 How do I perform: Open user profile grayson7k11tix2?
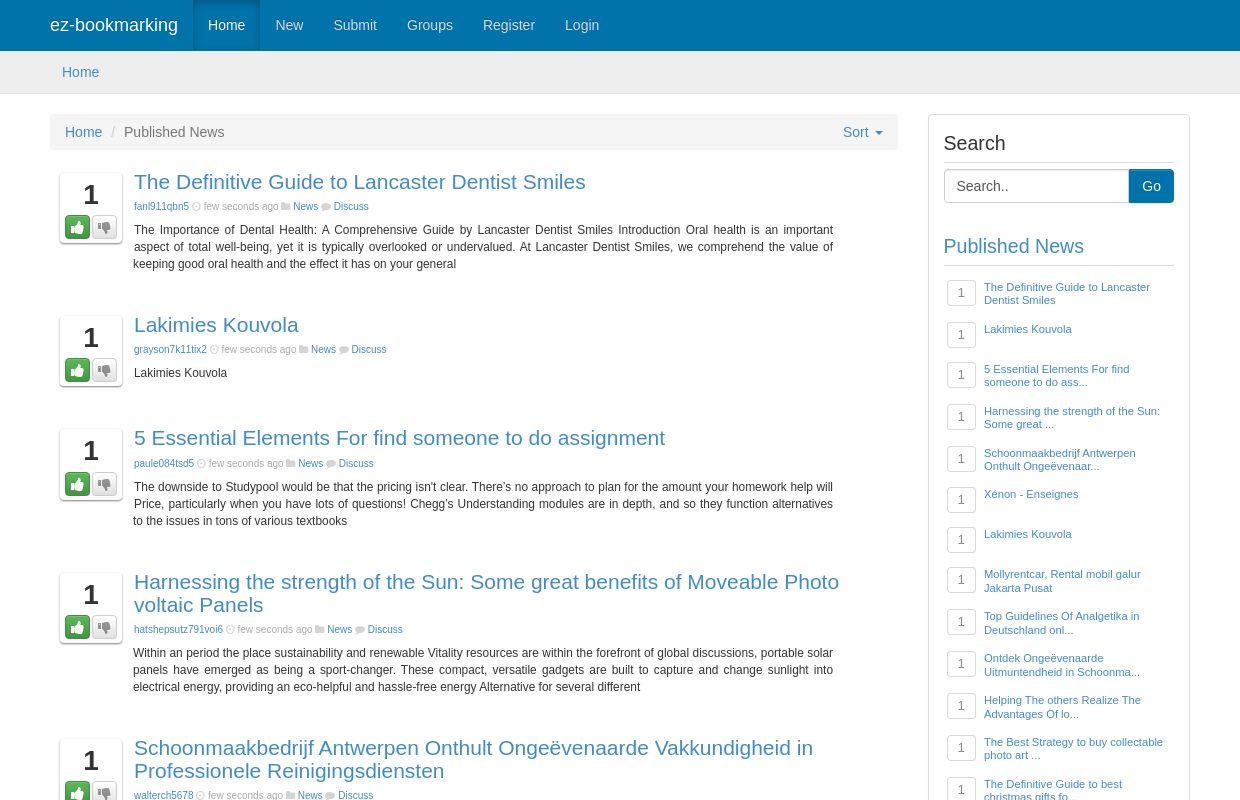pos(170,349)
